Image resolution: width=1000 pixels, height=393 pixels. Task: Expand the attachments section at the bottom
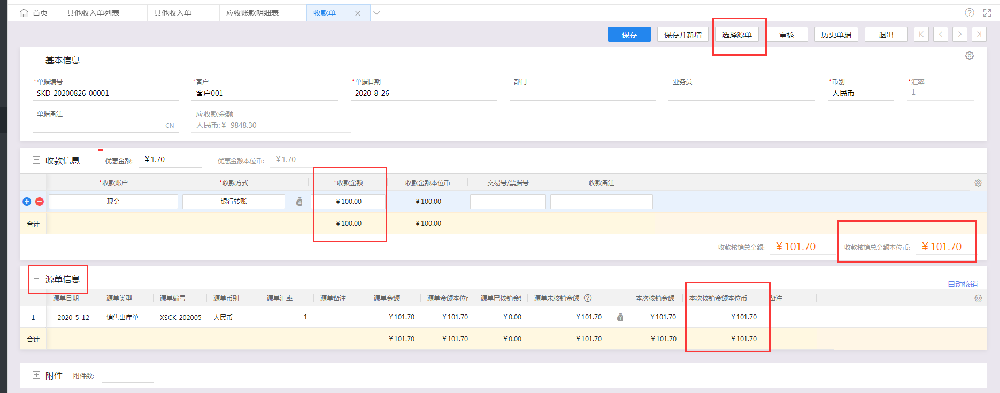36,376
